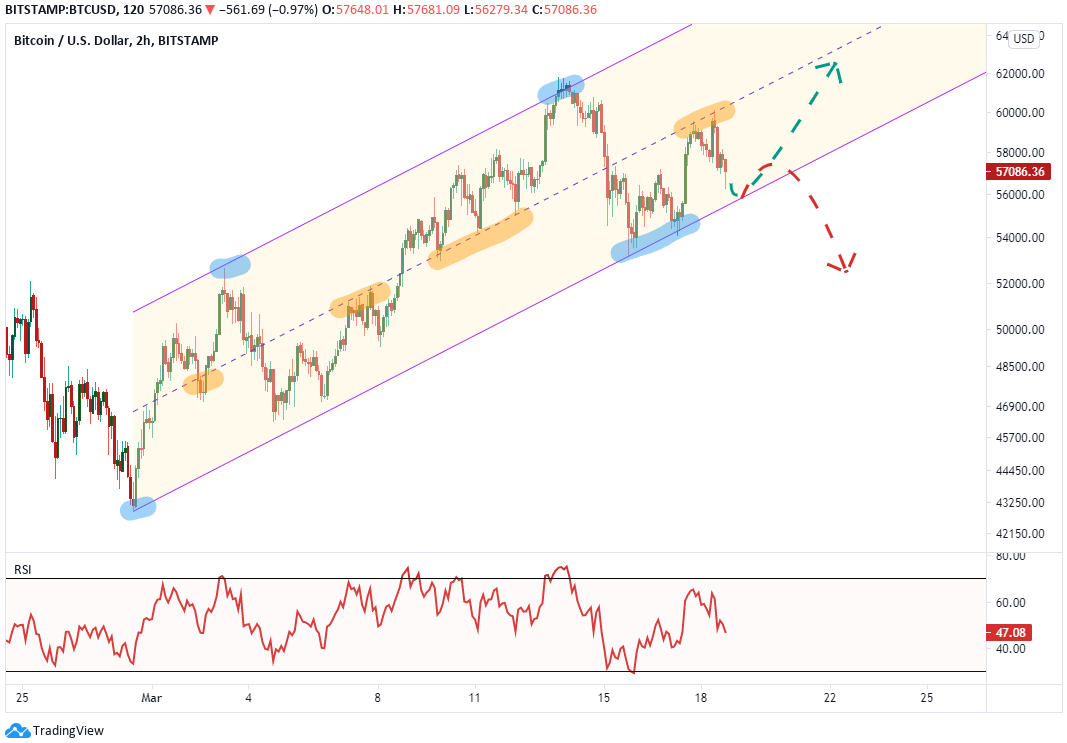This screenshot has height=743, width=1067.
Task: Open the USD currency selector on price axis
Action: tap(1023, 39)
